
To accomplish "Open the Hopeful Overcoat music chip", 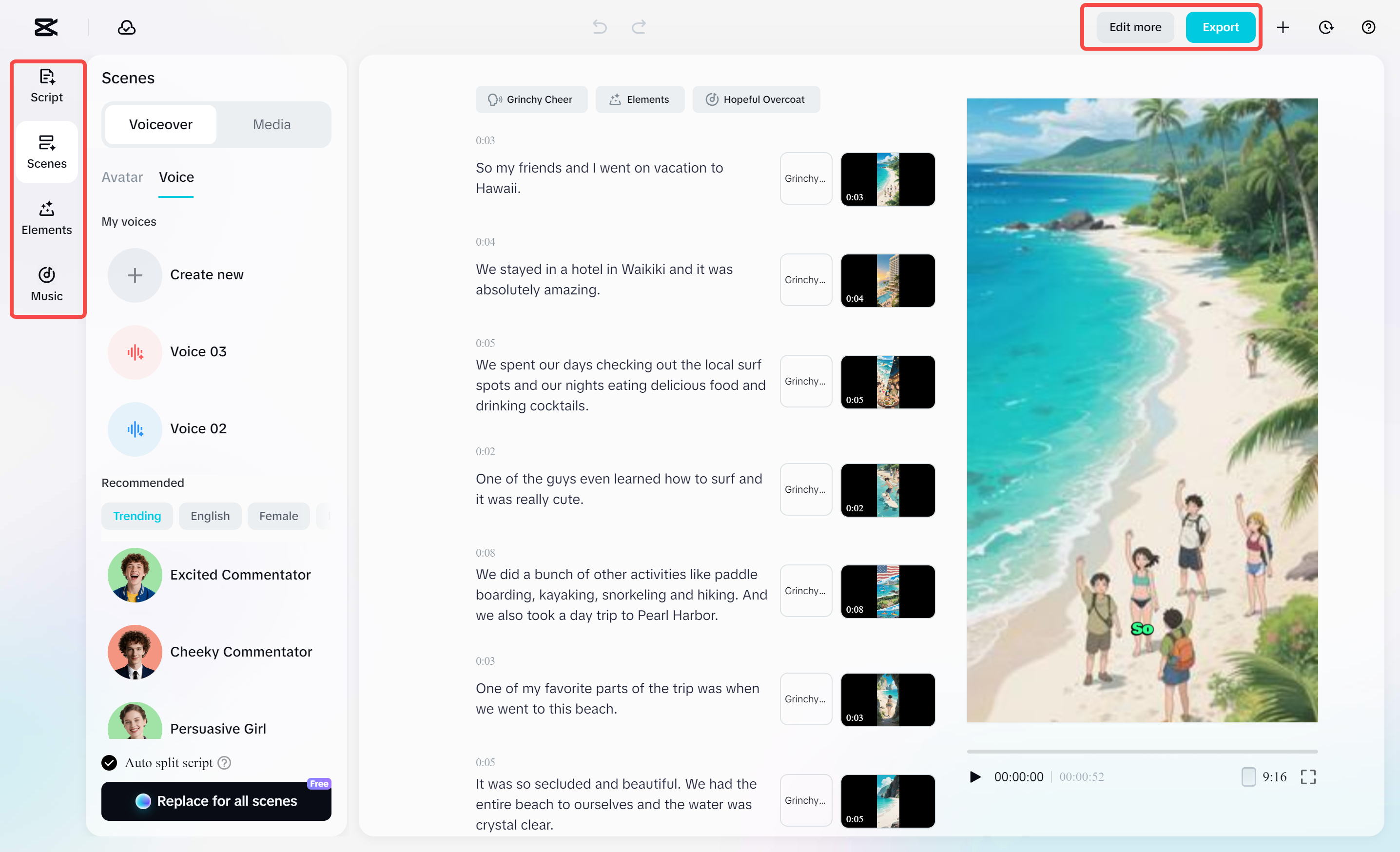I will [x=756, y=99].
